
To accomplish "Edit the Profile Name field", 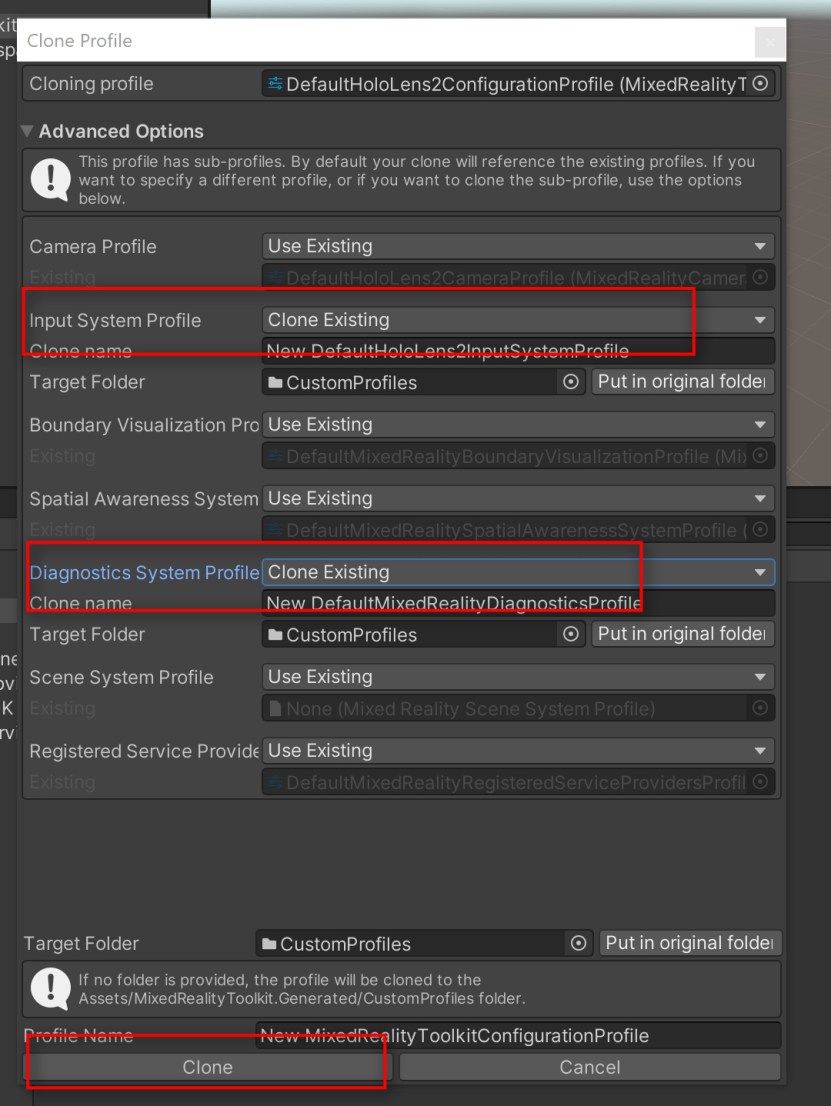I will pos(518,1035).
